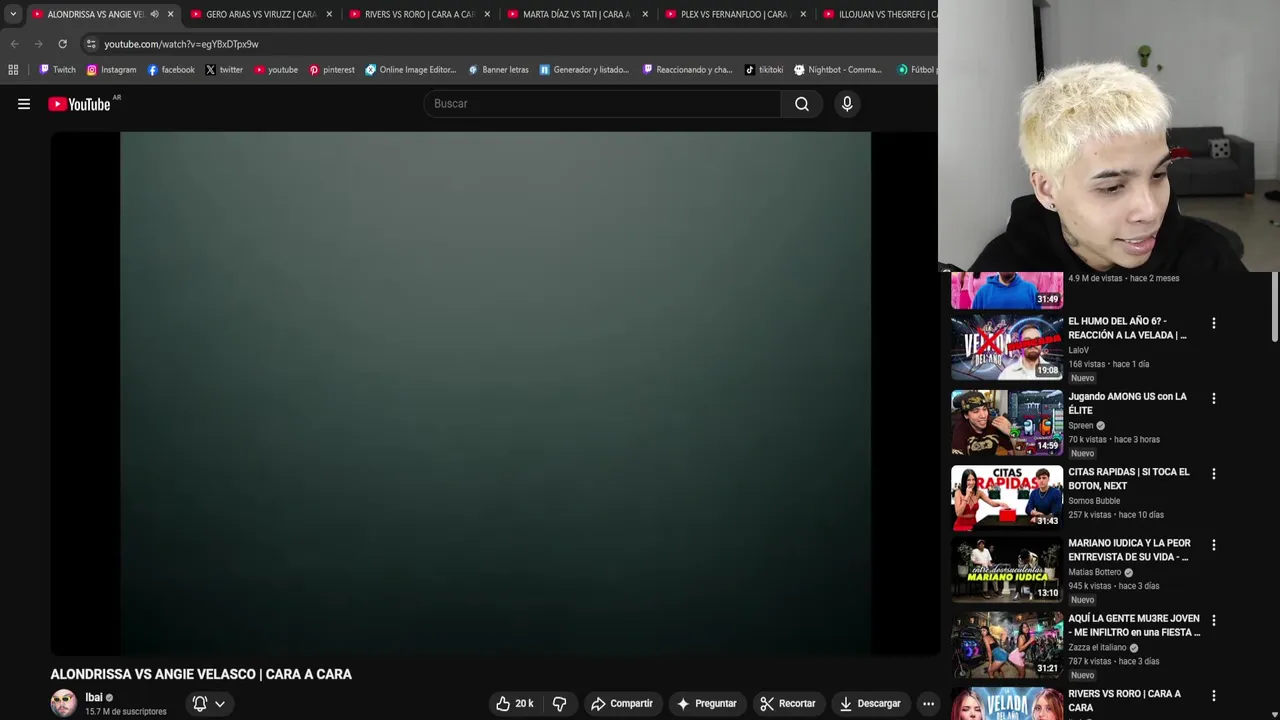Image resolution: width=1280 pixels, height=720 pixels.
Task: Switch to MARTA DÍAZ VS TATI tab
Action: point(576,14)
